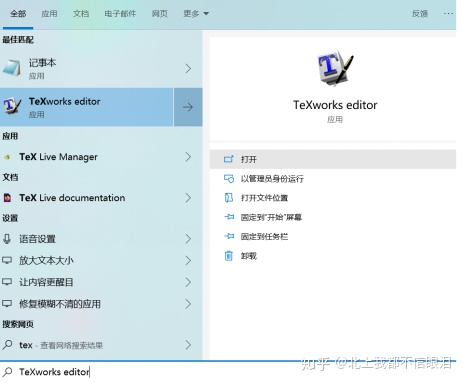Screen dimensions: 463x383
Task: Click the pin icon for 固定到任务栏
Action: pos(229,236)
